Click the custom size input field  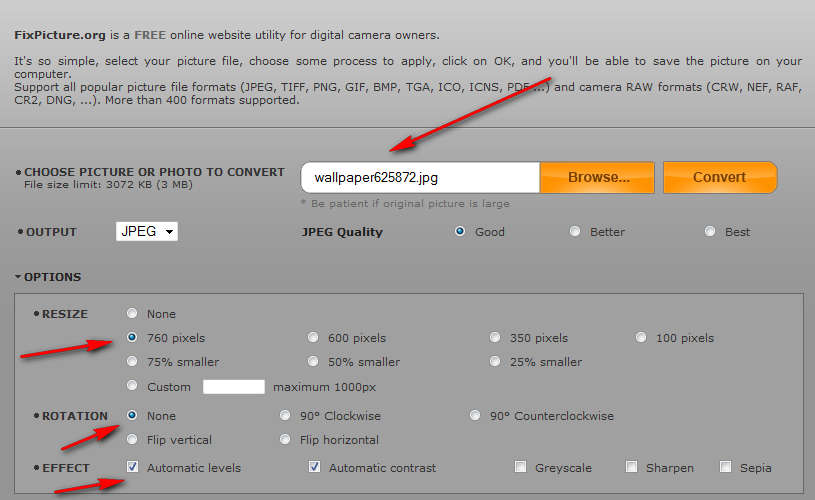234,387
